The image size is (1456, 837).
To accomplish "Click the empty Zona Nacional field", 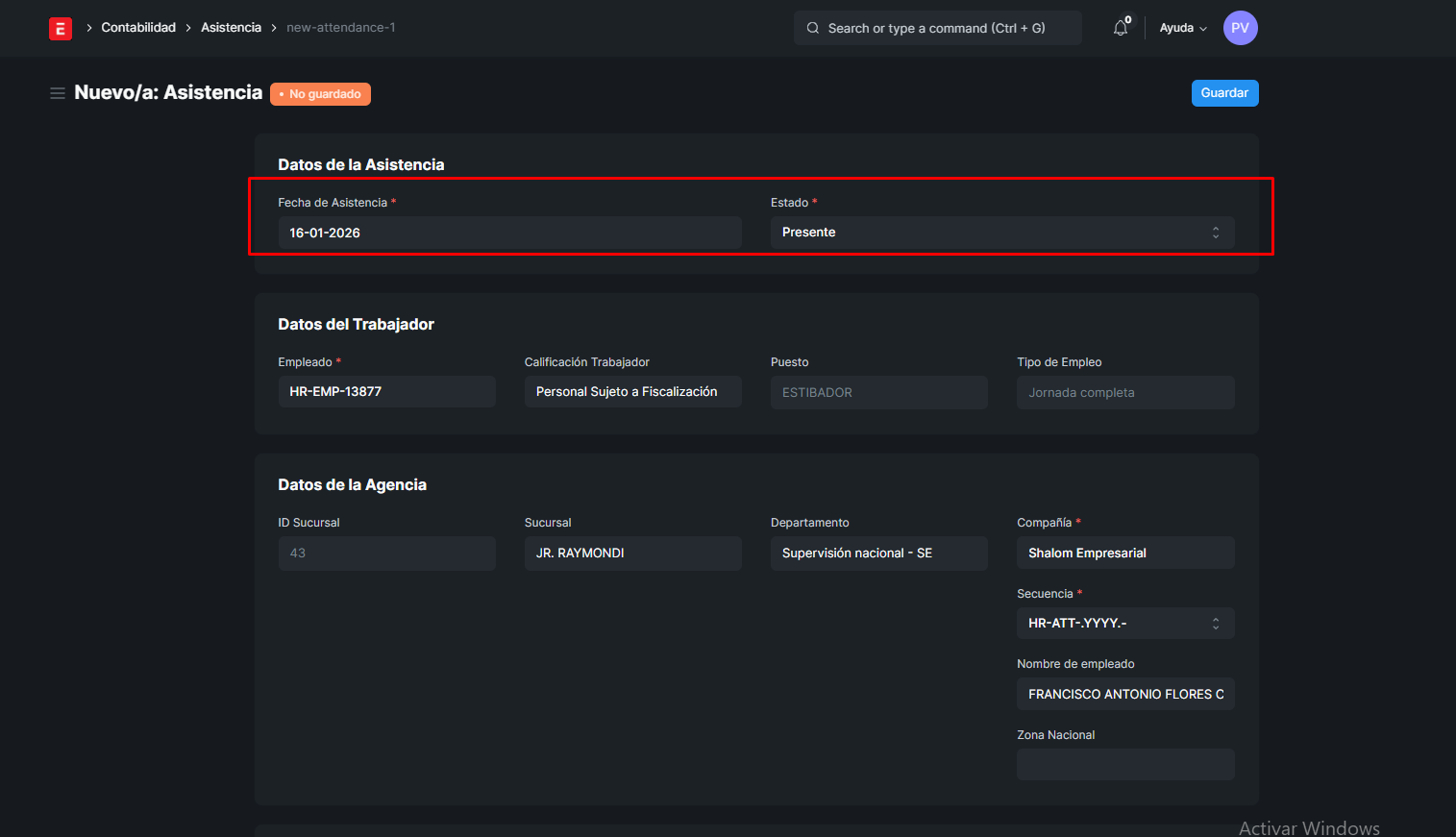I will coord(1124,765).
